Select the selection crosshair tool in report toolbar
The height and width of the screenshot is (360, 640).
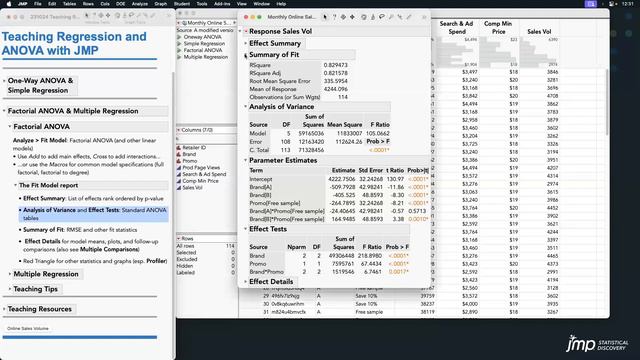tap(343, 17)
